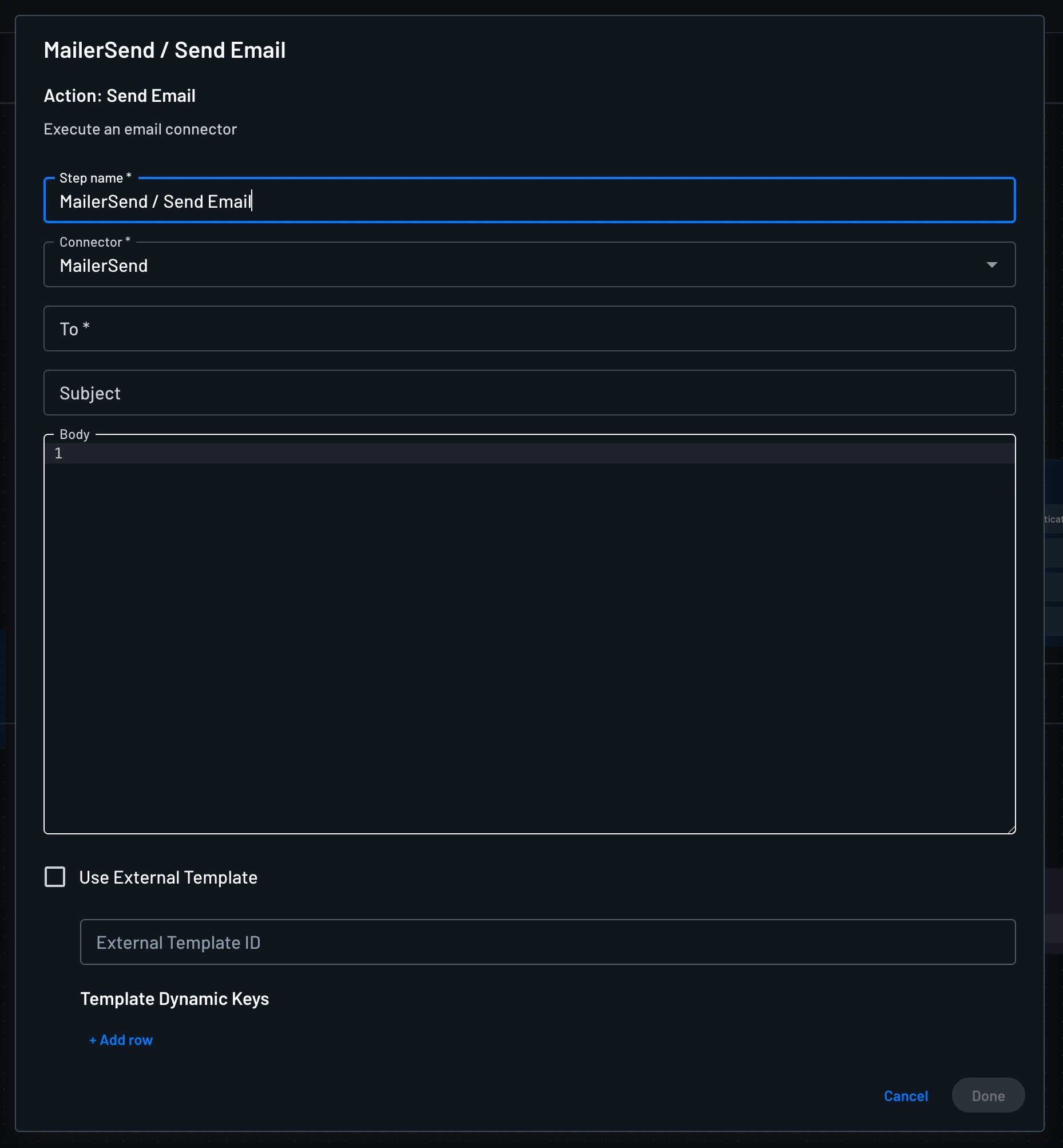Image resolution: width=1063 pixels, height=1148 pixels.
Task: Click + Add row under Template Dynamic Keys
Action: point(120,1039)
